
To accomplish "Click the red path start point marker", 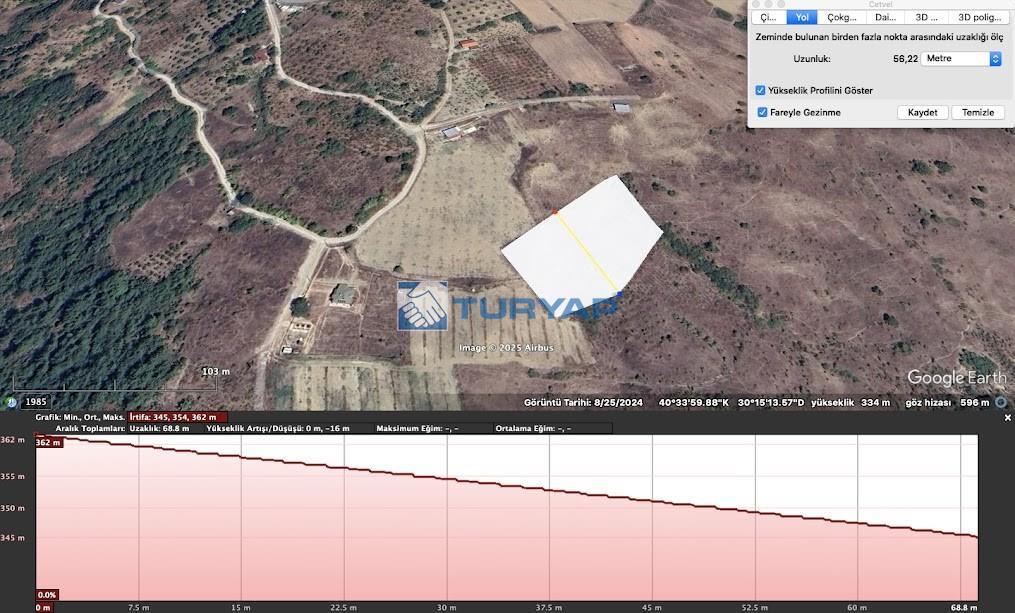I will point(555,212).
